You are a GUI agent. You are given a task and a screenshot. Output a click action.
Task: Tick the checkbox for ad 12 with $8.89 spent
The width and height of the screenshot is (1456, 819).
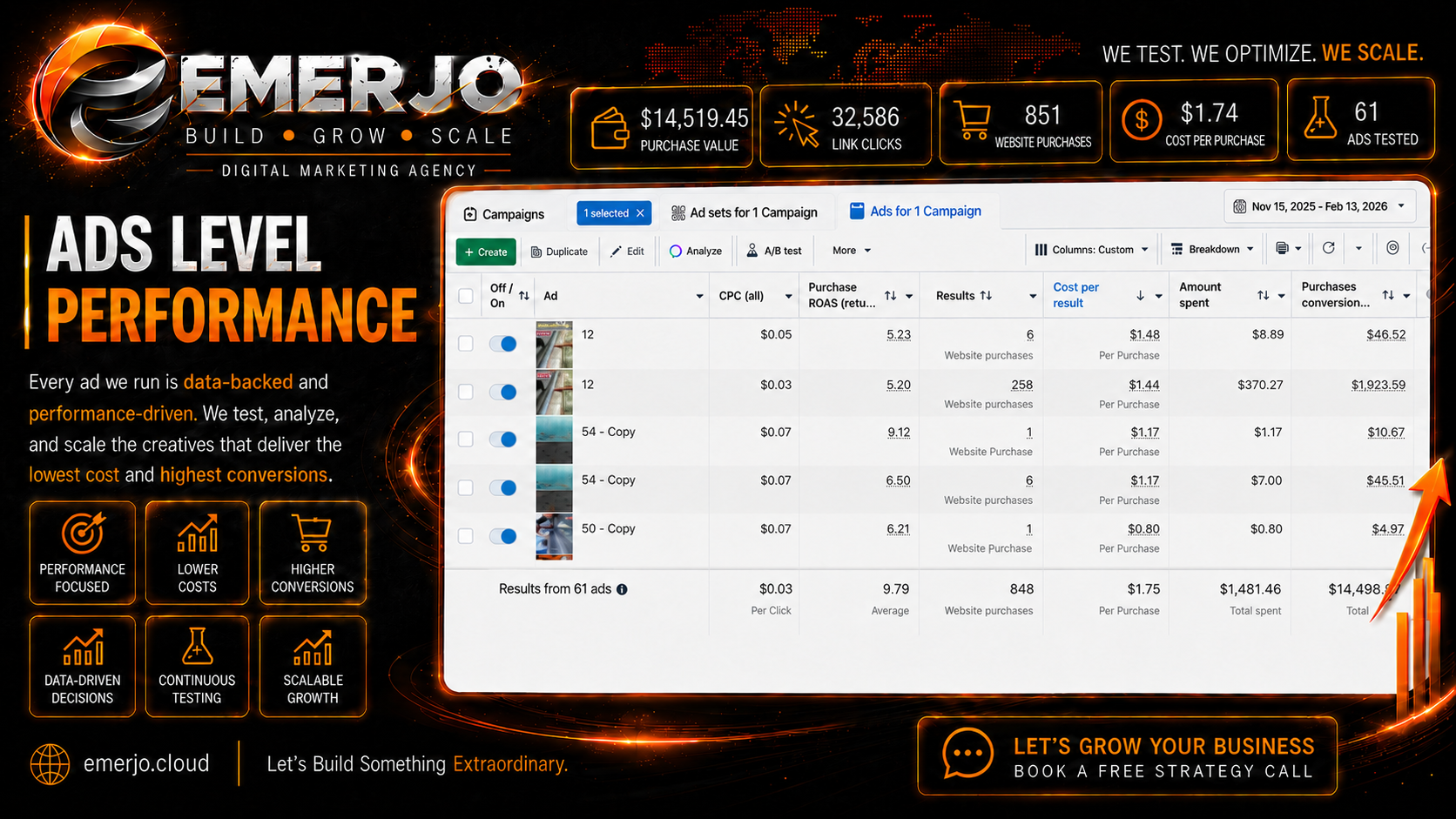(466, 344)
